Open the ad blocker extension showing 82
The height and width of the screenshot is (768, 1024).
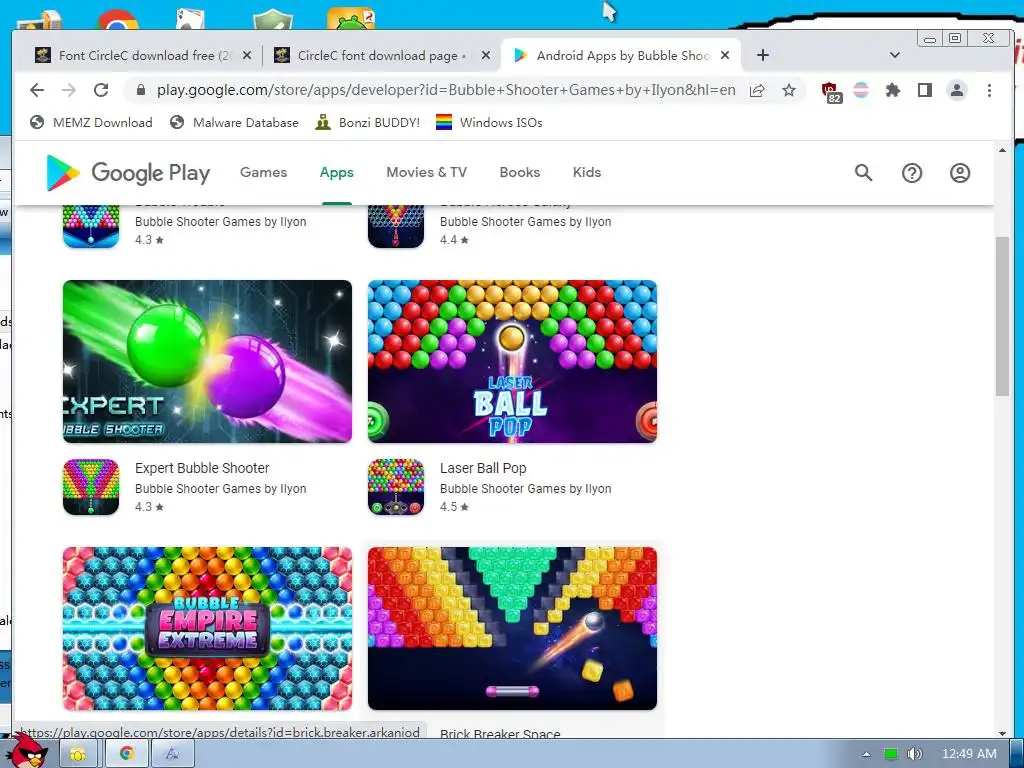(x=830, y=91)
